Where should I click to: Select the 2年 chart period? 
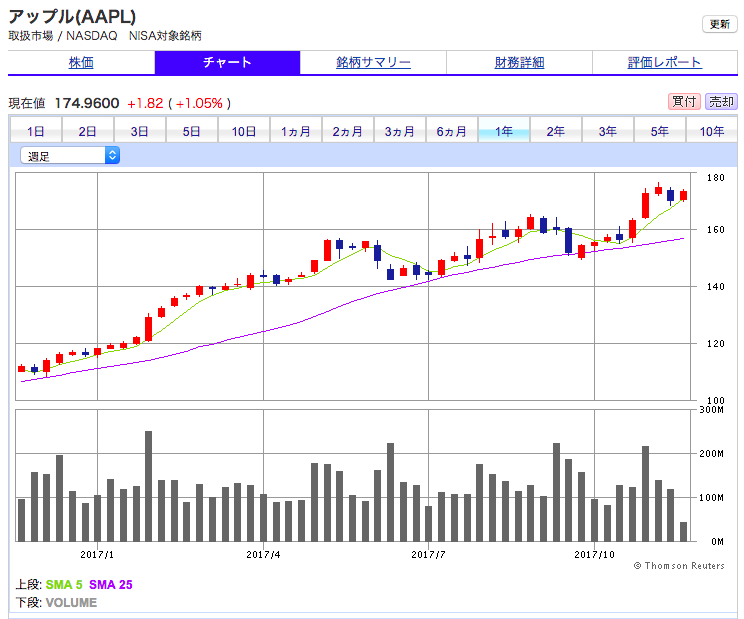(556, 131)
